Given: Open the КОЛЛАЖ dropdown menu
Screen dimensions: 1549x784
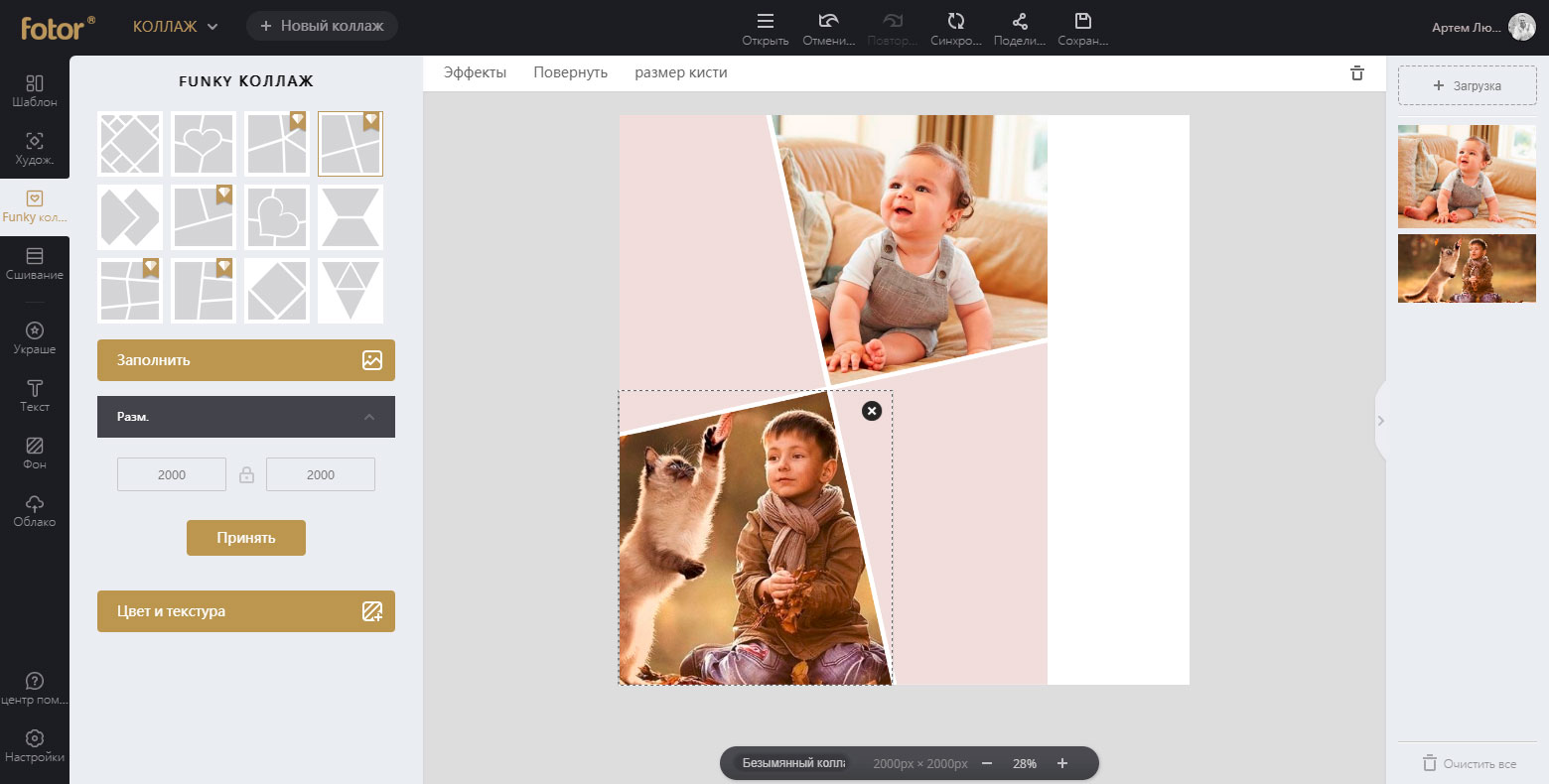Looking at the screenshot, I should 176,27.
